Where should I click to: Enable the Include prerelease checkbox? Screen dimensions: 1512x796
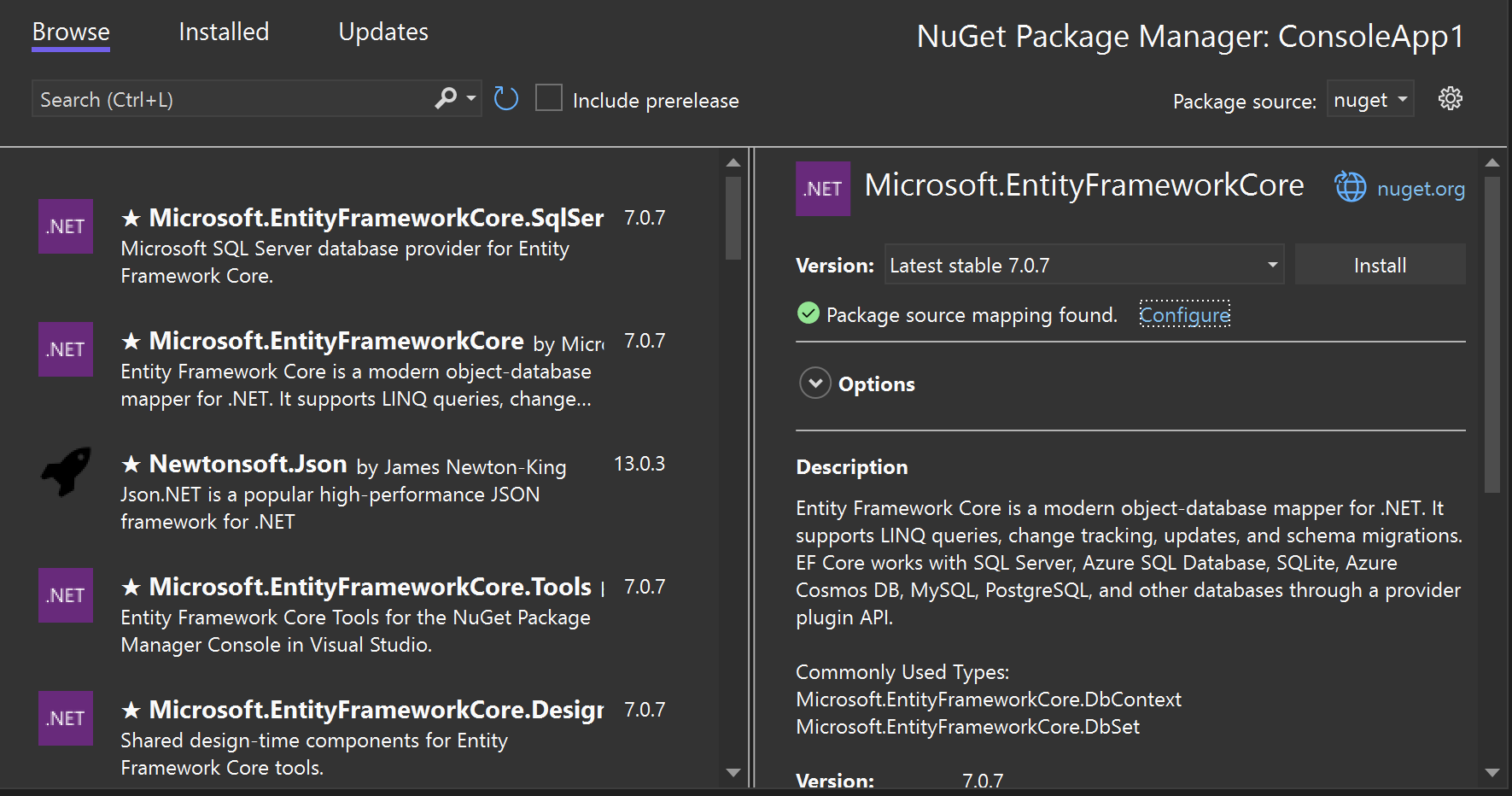click(549, 98)
